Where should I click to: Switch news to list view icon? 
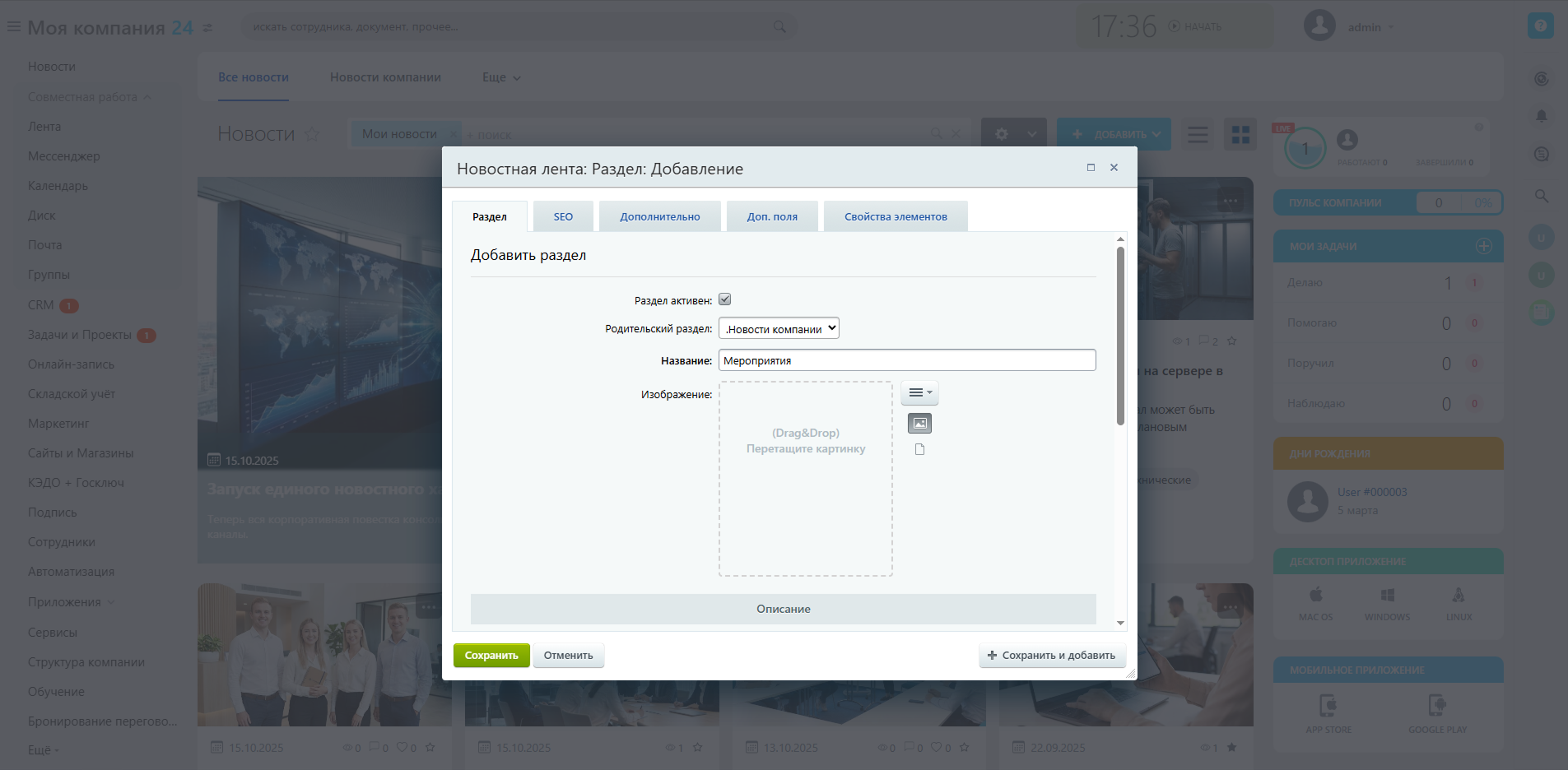1198,134
